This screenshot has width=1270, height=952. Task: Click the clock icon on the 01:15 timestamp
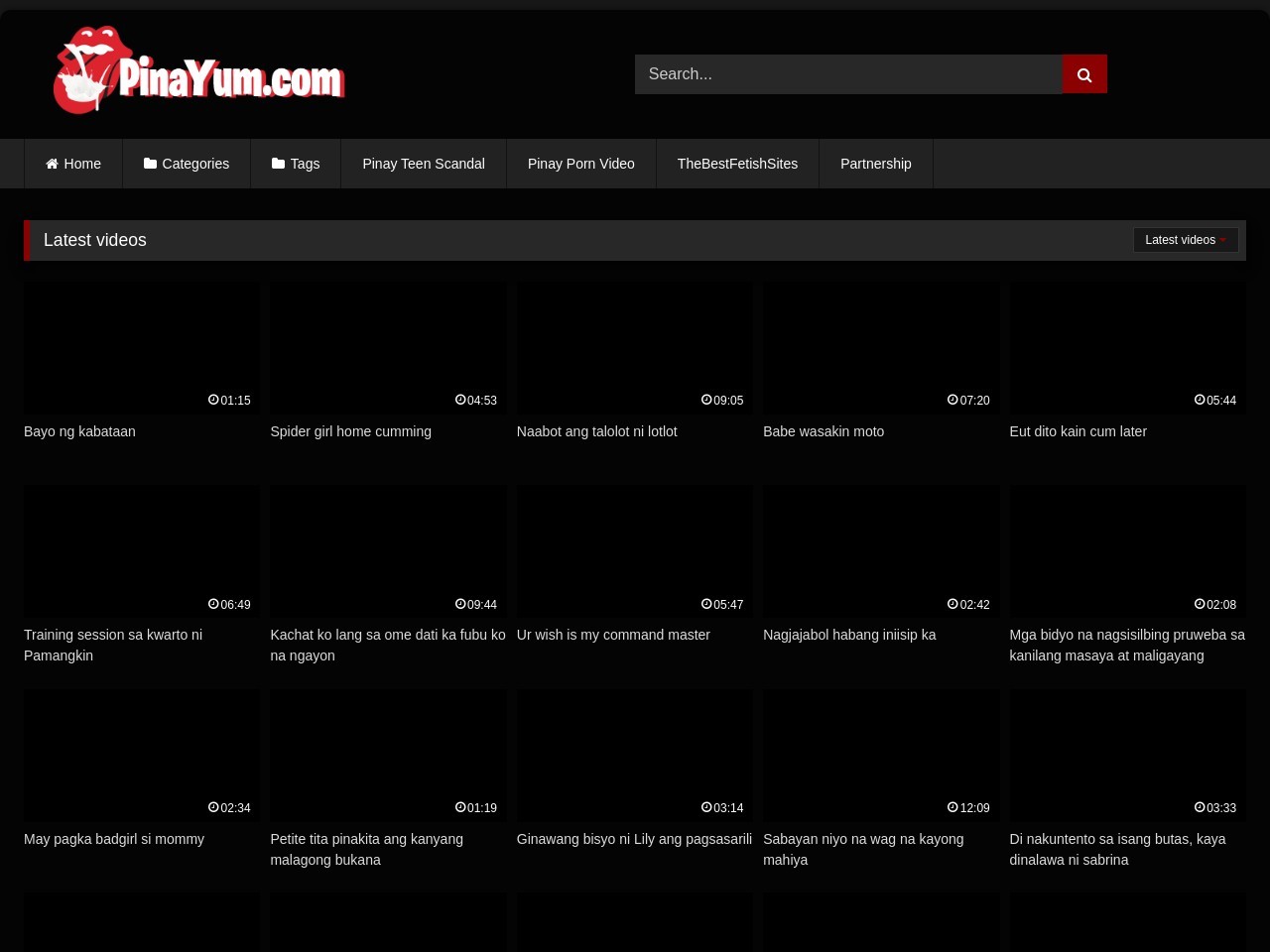[213, 400]
